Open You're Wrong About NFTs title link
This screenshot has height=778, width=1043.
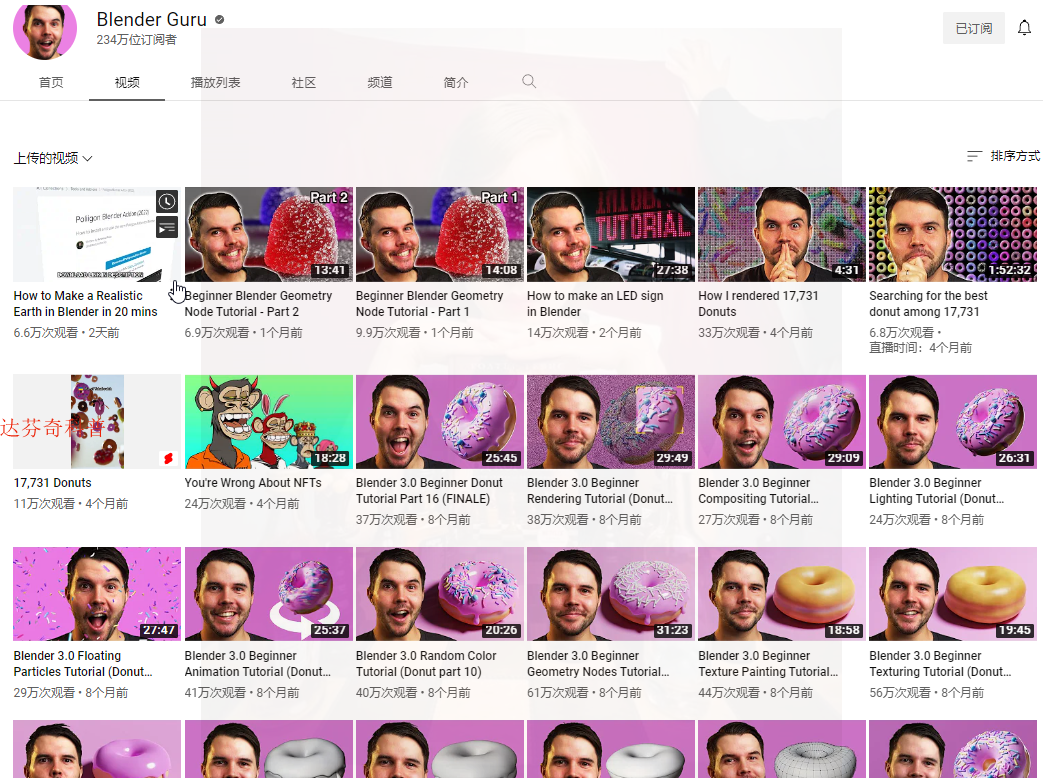[x=253, y=483]
